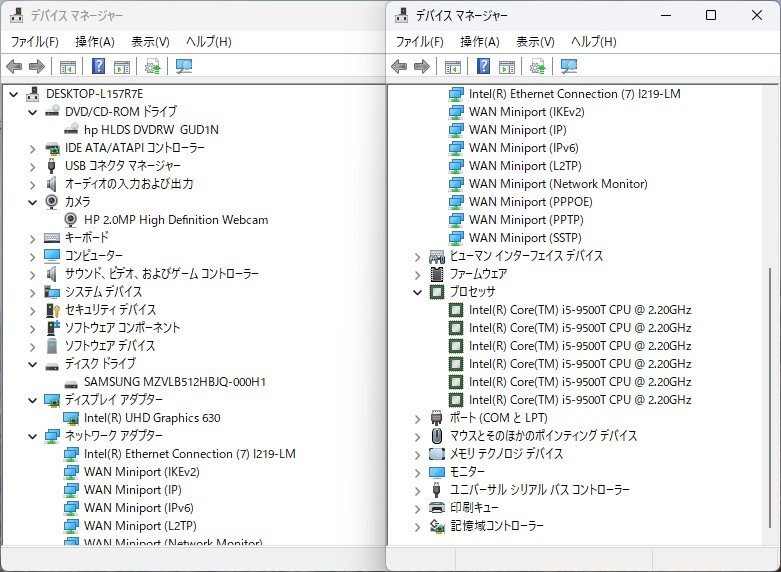
Task: Click Scan for hardware changes icon in left window
Action: pos(184,66)
